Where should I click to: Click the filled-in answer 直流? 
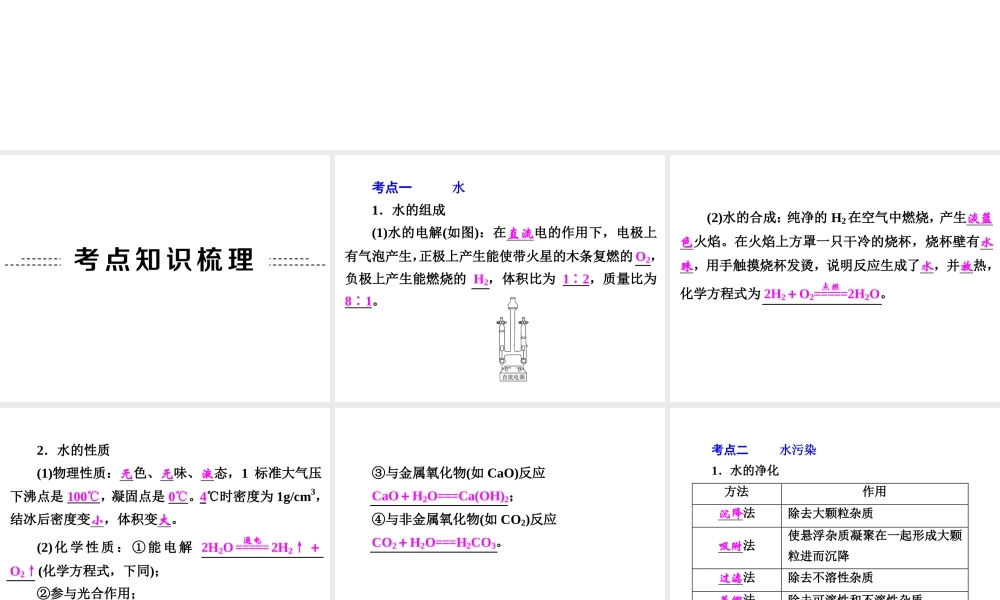click(520, 233)
